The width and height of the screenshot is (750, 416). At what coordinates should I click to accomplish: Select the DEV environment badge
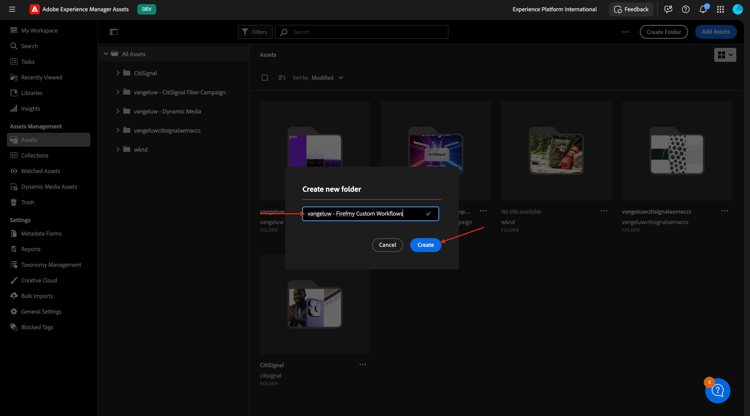click(x=146, y=9)
